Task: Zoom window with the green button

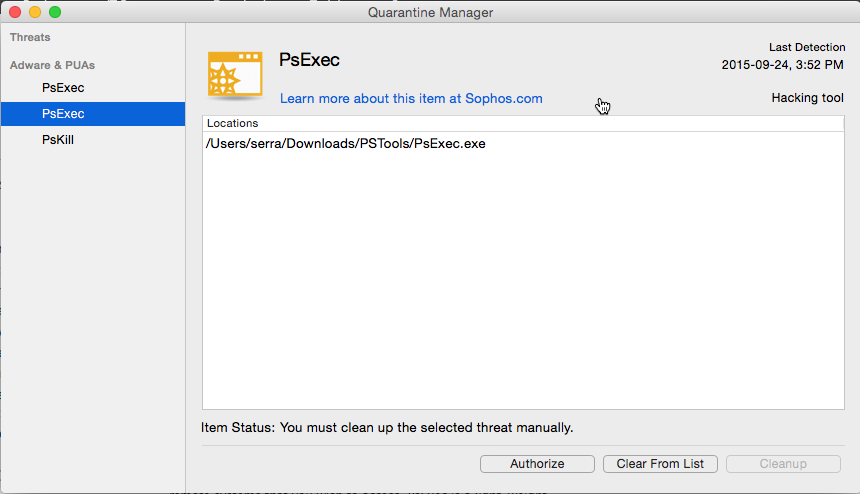Action: click(x=55, y=12)
